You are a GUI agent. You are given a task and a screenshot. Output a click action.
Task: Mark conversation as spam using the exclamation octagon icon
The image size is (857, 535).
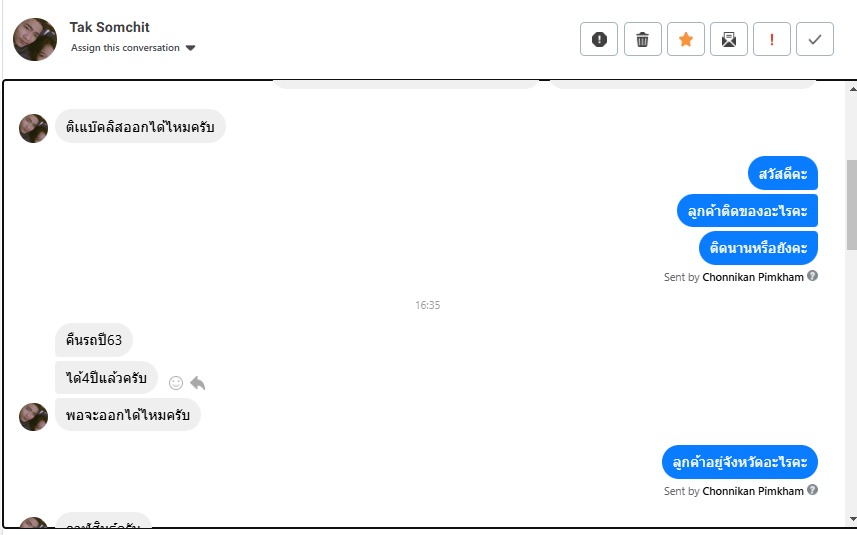point(599,39)
